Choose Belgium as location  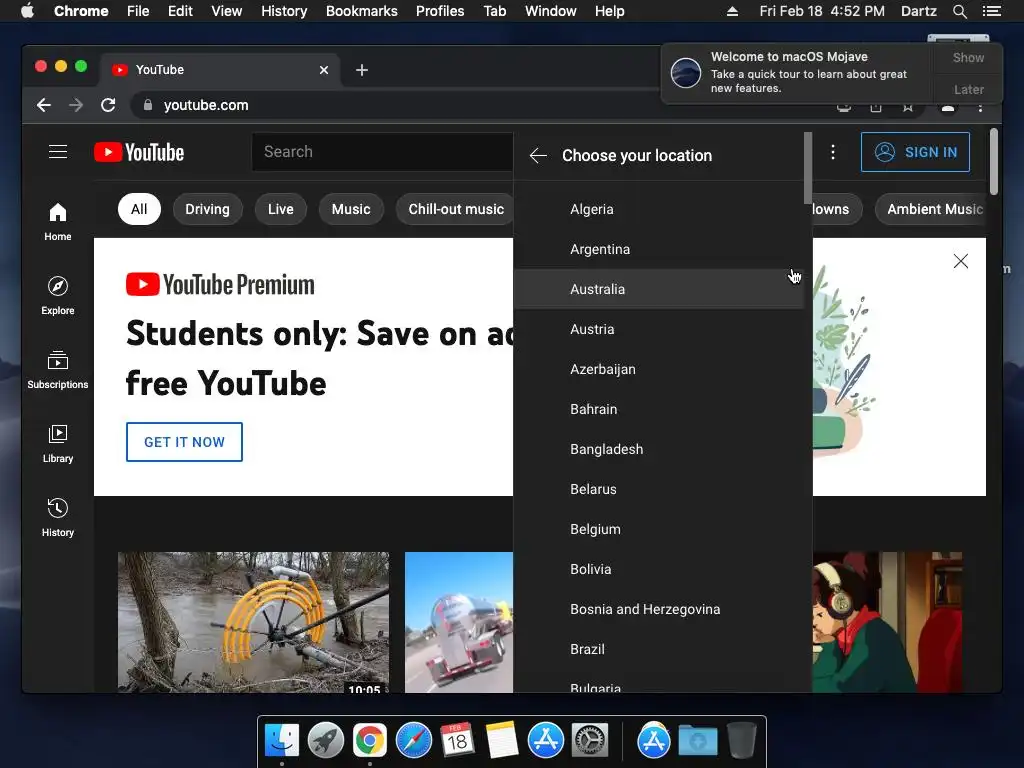(x=659, y=529)
